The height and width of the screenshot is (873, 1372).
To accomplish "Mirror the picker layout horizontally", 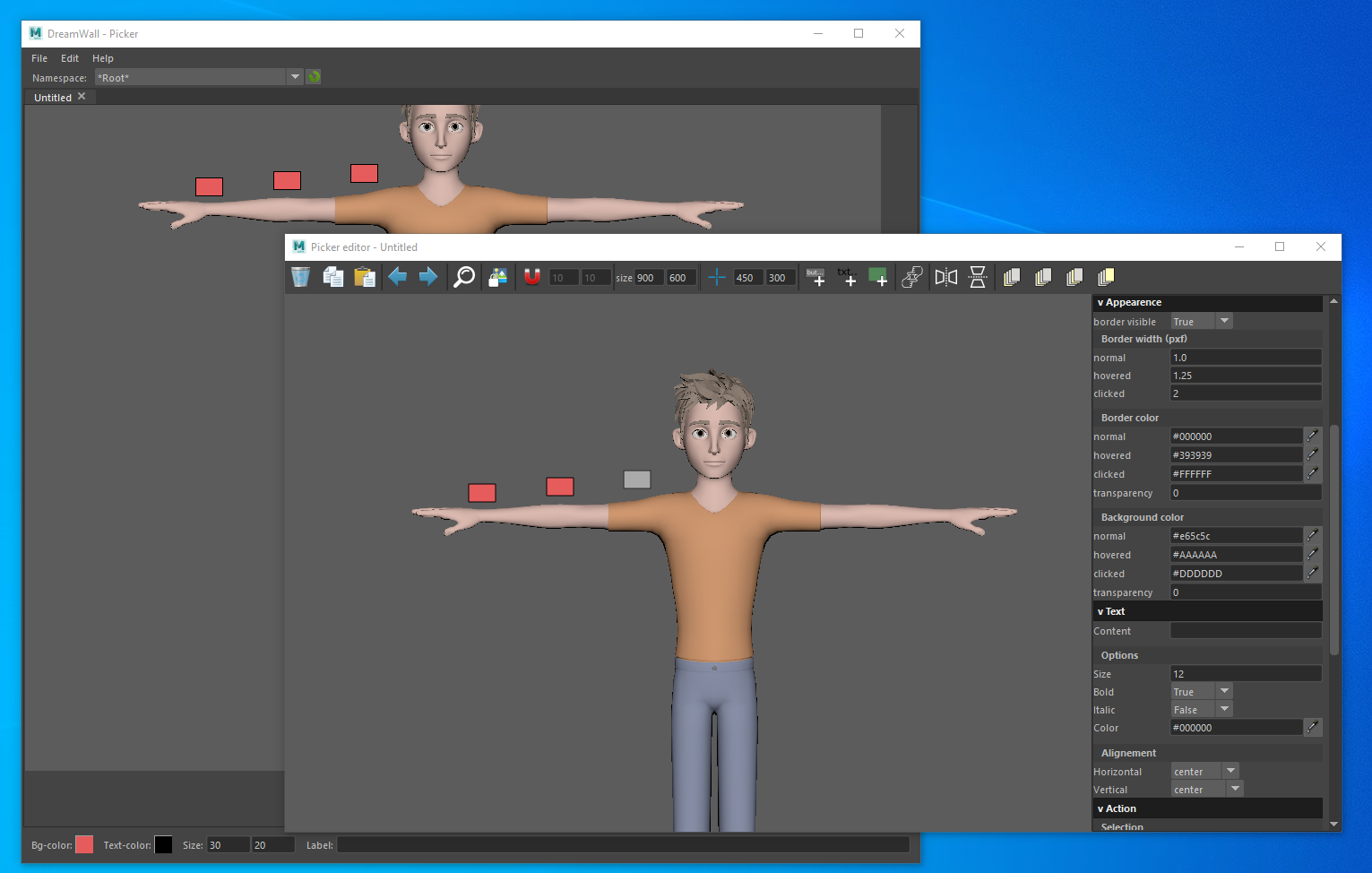I will [945, 277].
